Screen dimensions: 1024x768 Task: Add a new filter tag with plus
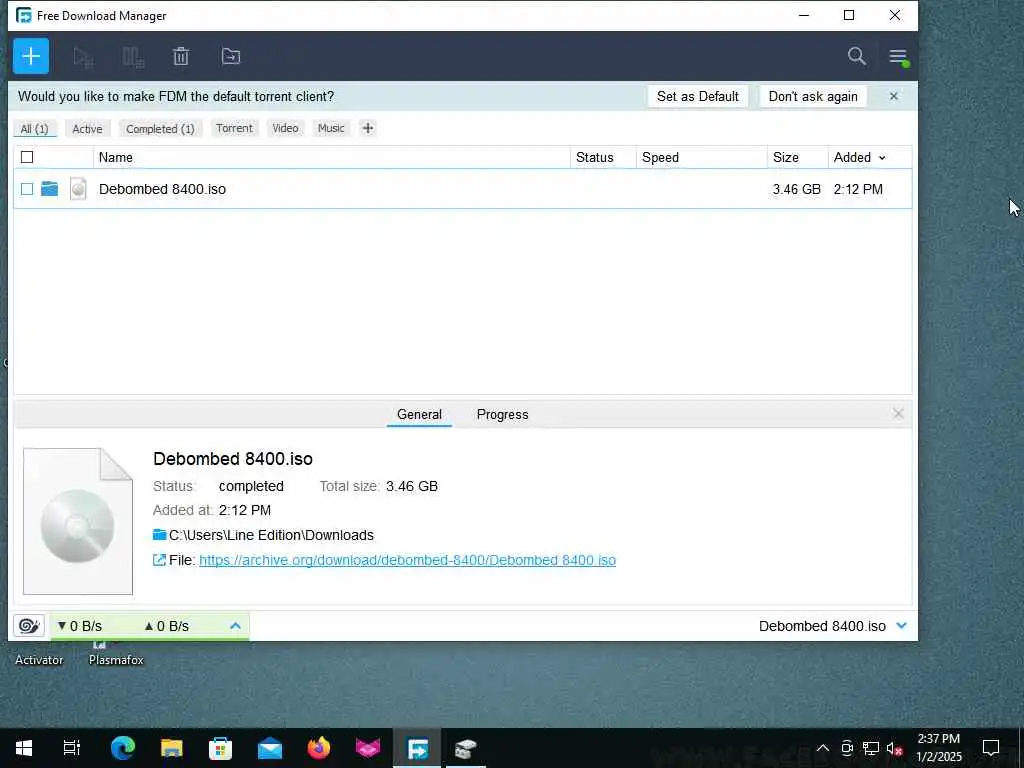coord(368,128)
